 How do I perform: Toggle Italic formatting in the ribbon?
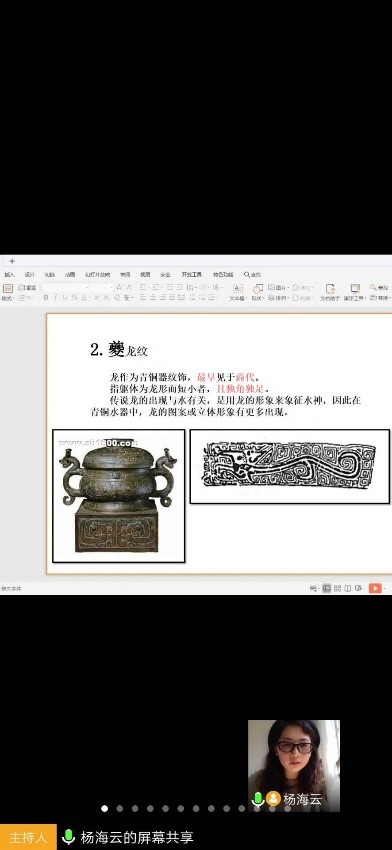56,297
